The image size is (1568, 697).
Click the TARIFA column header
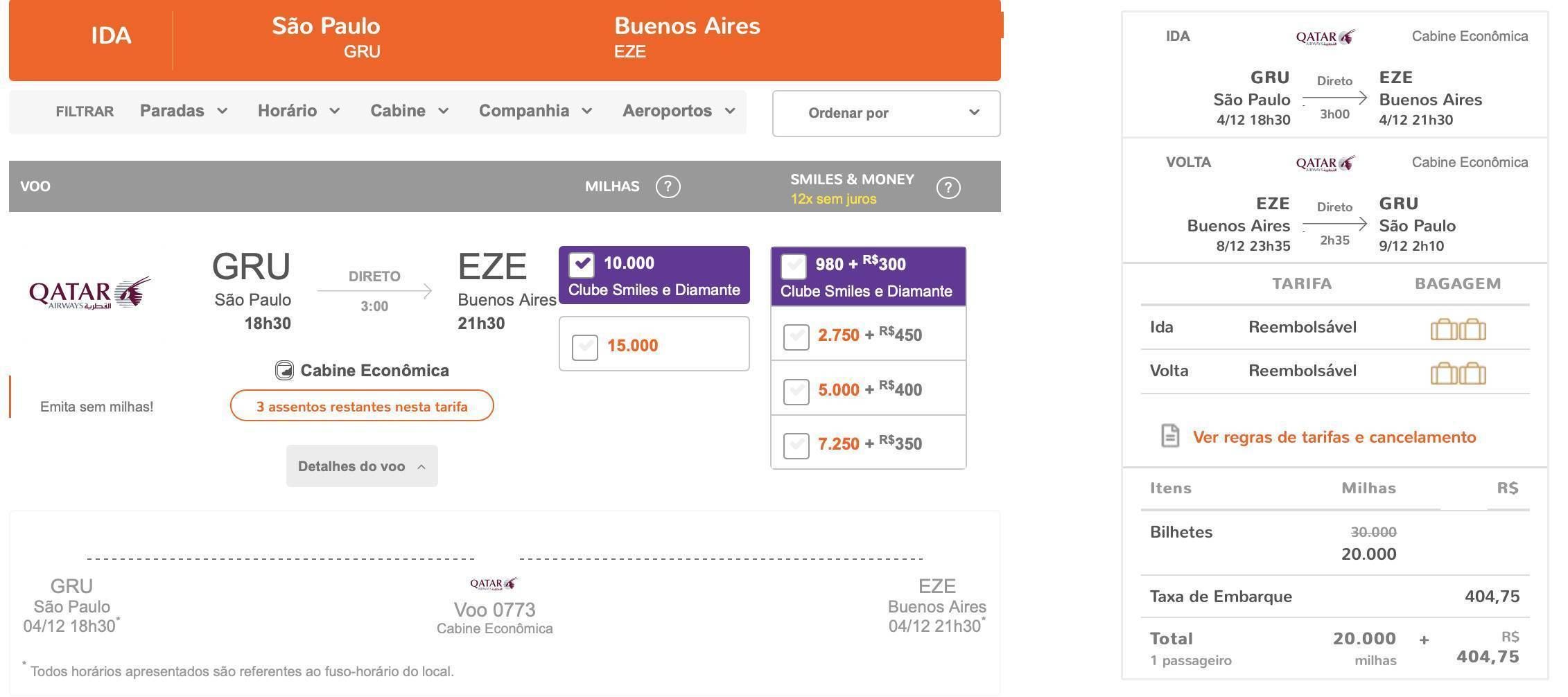click(x=1302, y=283)
